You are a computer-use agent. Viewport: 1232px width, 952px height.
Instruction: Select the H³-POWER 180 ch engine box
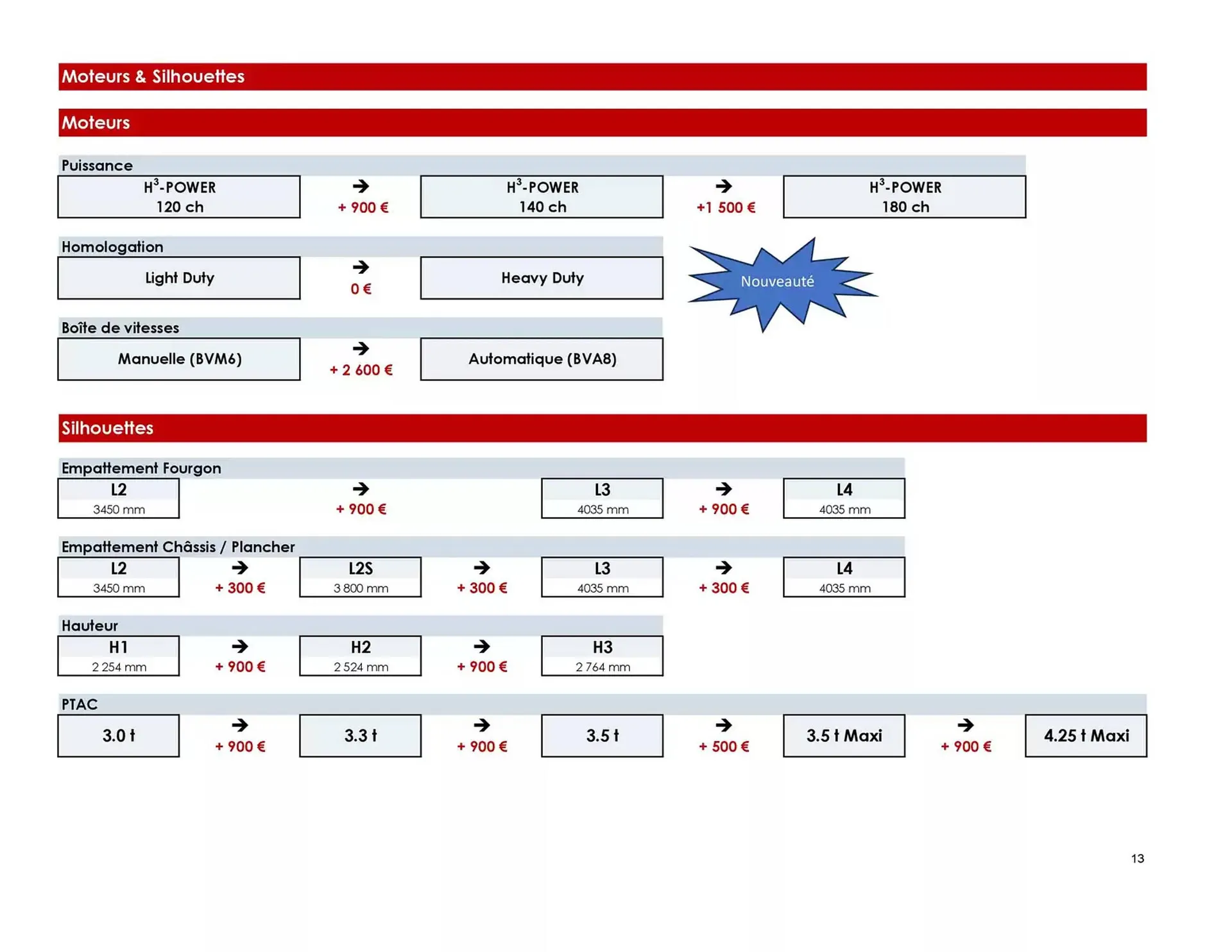(904, 197)
